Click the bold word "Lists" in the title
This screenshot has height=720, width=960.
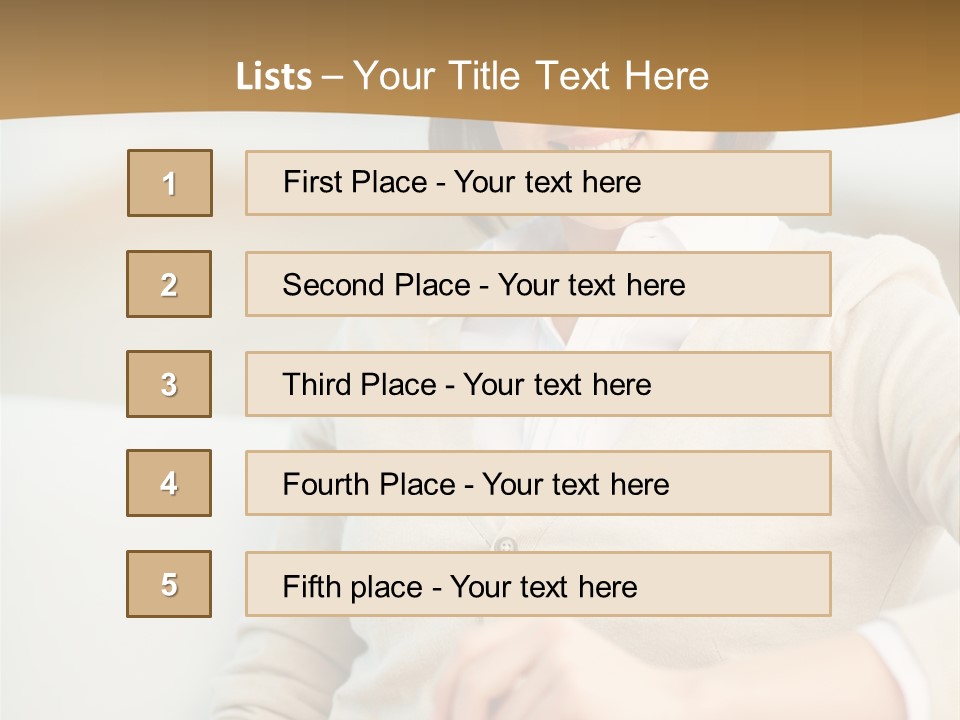point(273,76)
